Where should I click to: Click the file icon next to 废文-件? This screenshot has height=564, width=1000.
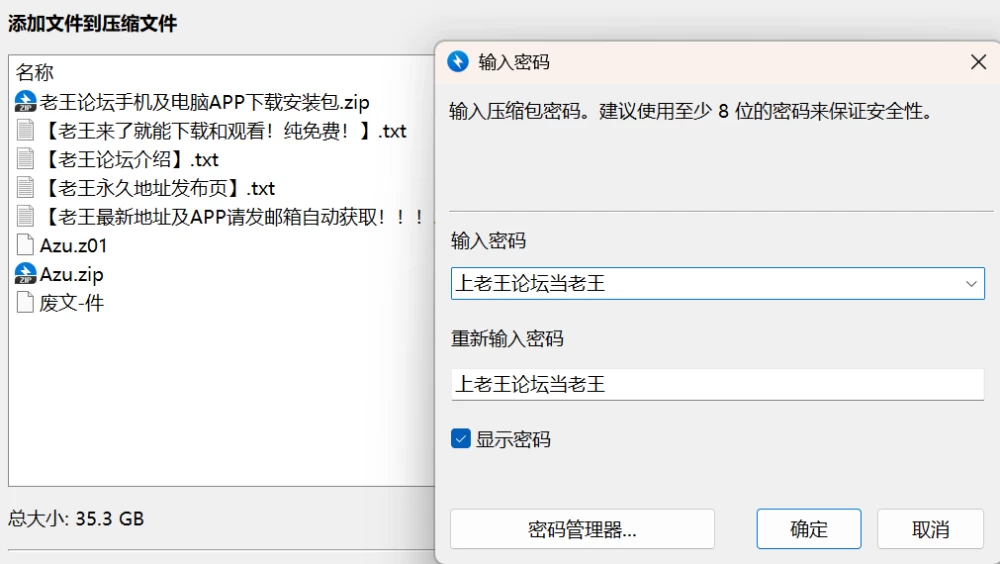pos(26,302)
